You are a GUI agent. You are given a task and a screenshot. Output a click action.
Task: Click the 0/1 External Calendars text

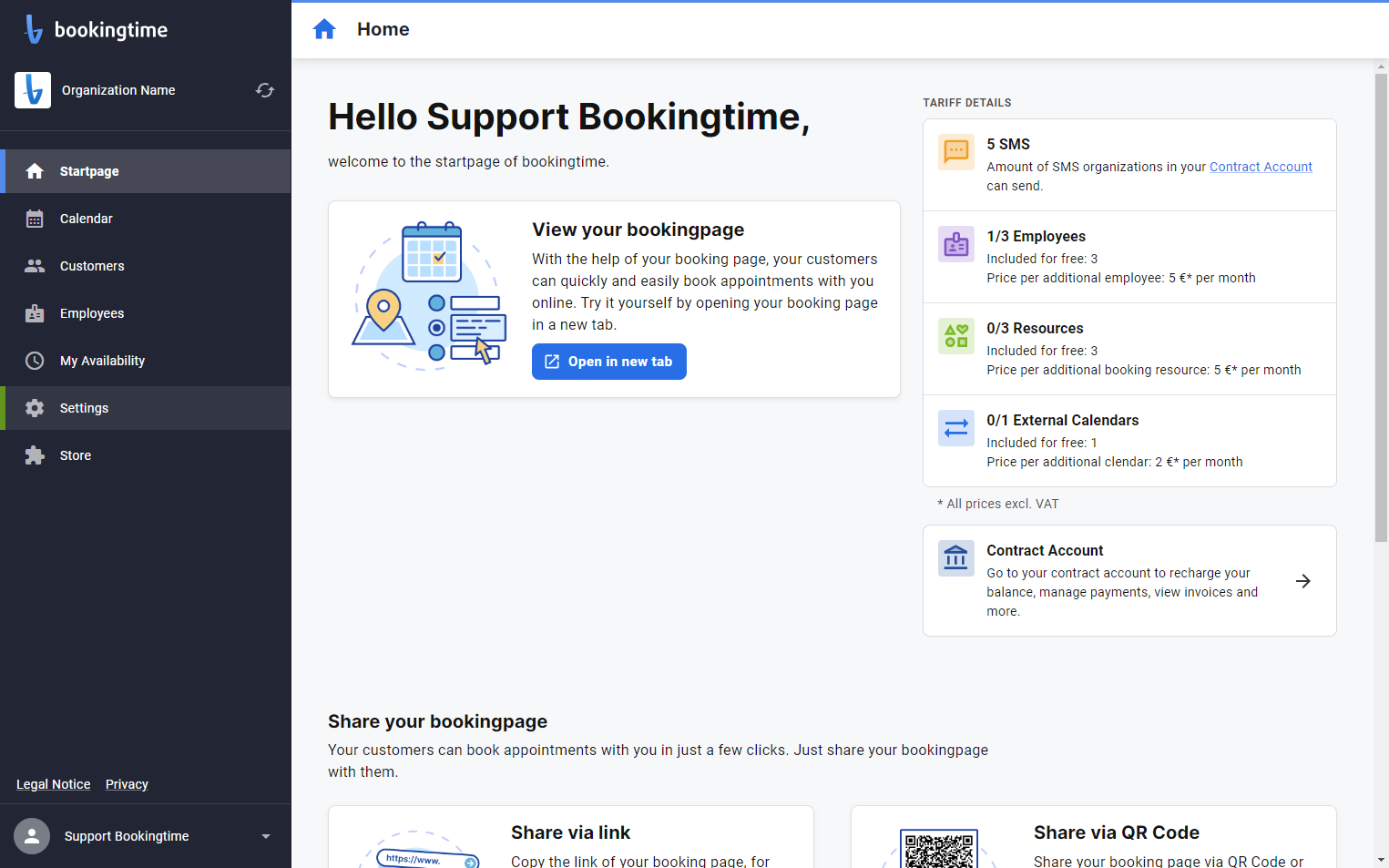pos(1063,420)
